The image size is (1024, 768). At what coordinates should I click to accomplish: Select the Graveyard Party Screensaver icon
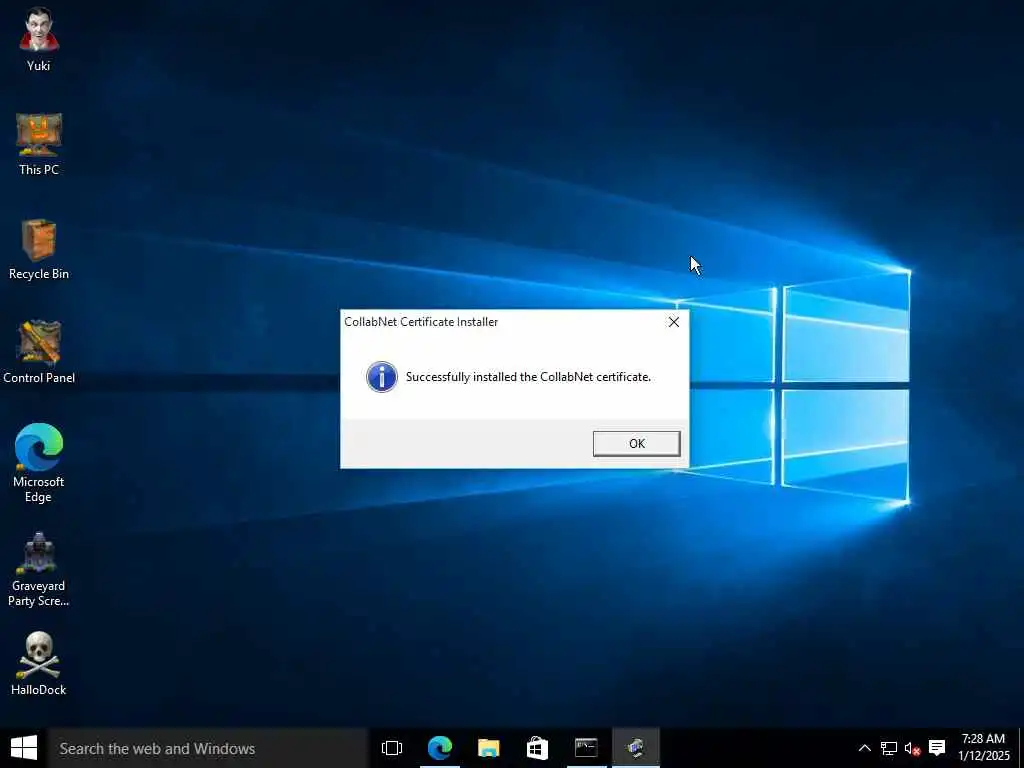(x=39, y=569)
